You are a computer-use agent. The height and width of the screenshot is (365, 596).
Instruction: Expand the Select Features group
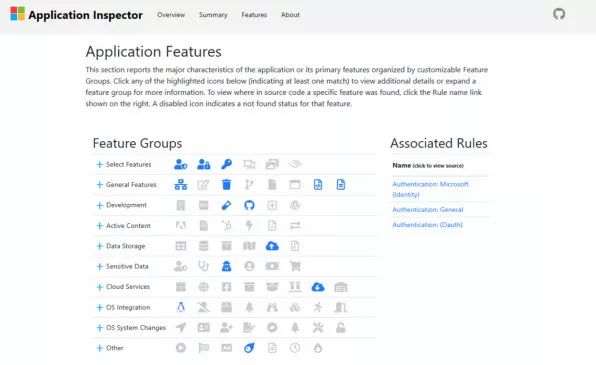tap(100, 164)
